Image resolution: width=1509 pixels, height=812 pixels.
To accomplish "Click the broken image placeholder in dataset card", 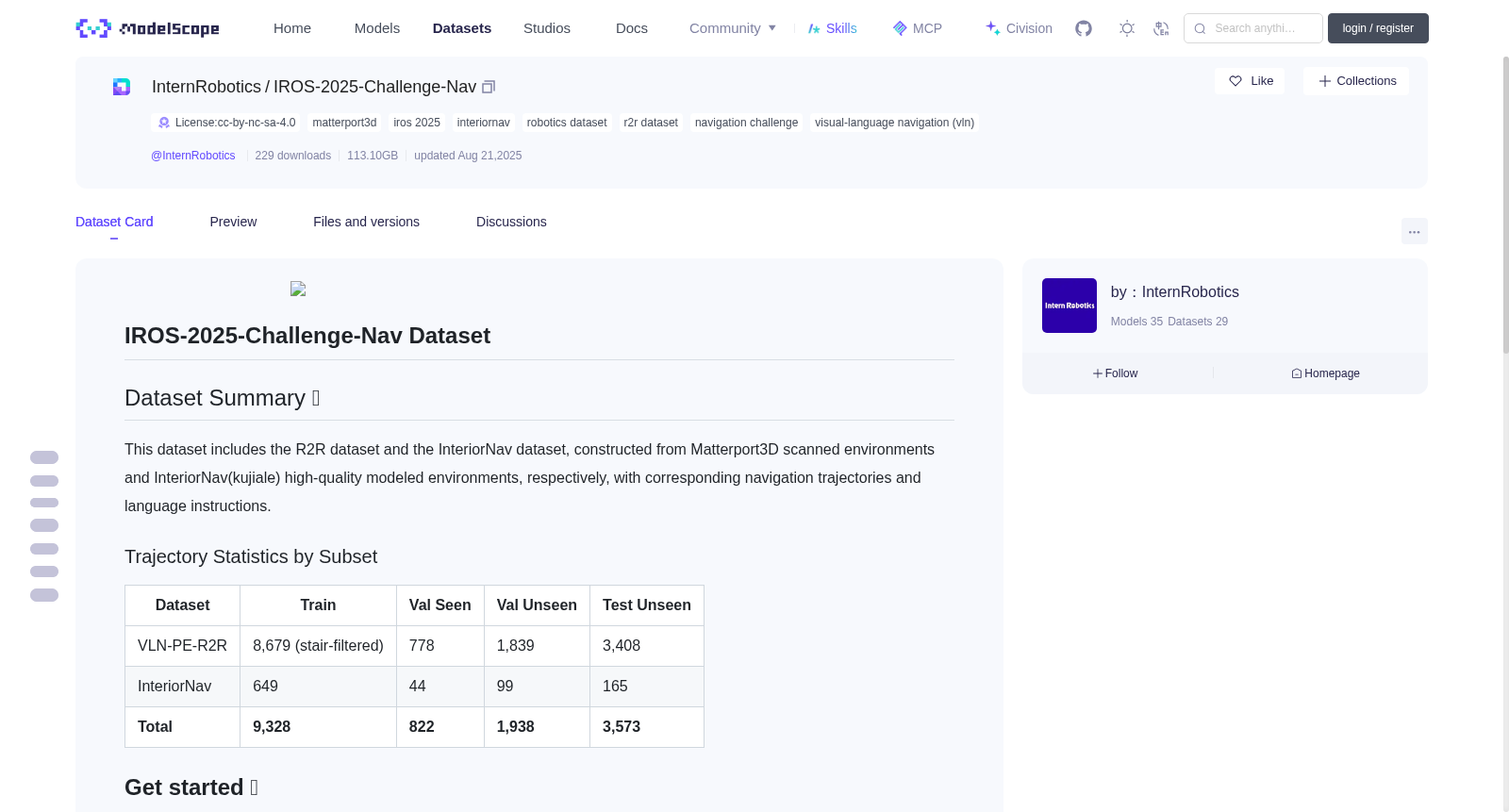I will [298, 289].
